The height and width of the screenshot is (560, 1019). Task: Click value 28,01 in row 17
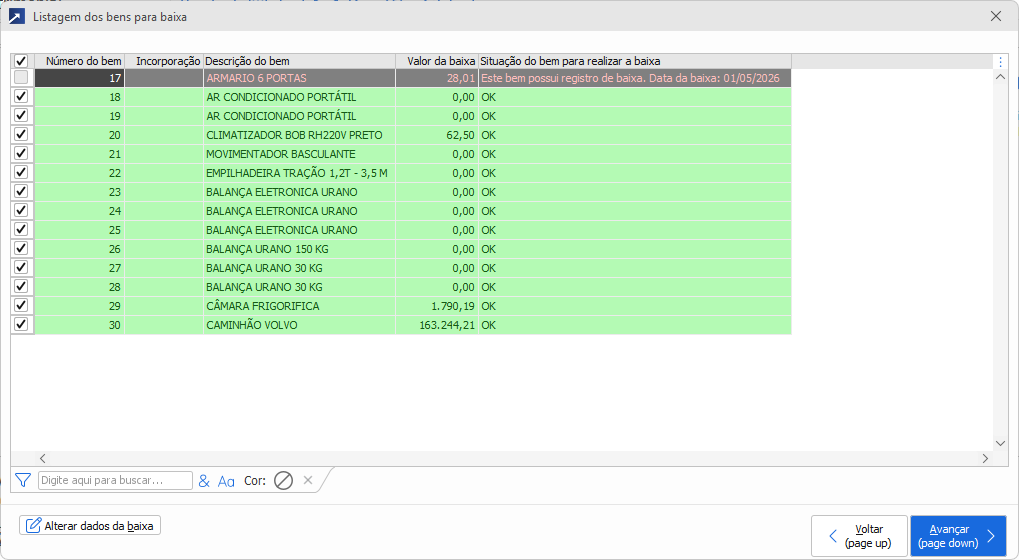pos(437,78)
